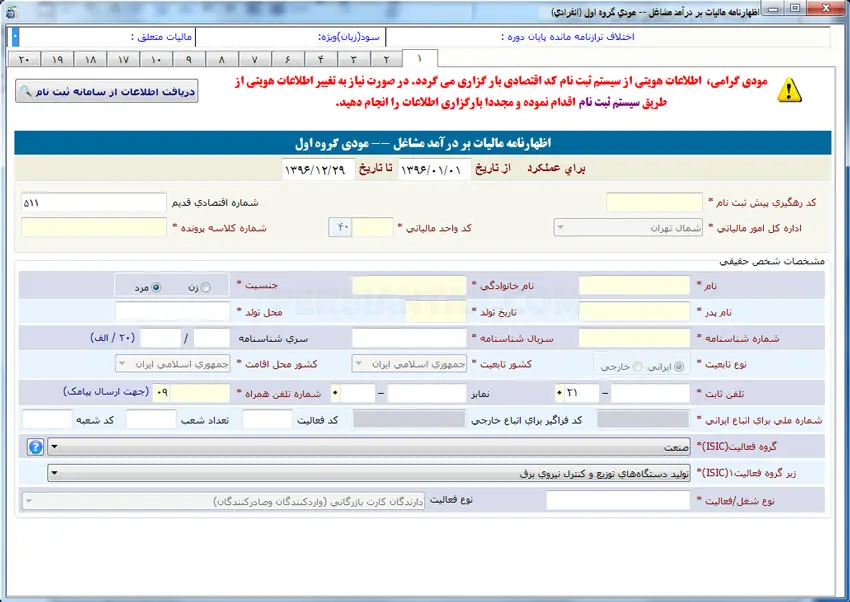Click the blue help icon beside ISIC group

pyautogui.click(x=35, y=447)
